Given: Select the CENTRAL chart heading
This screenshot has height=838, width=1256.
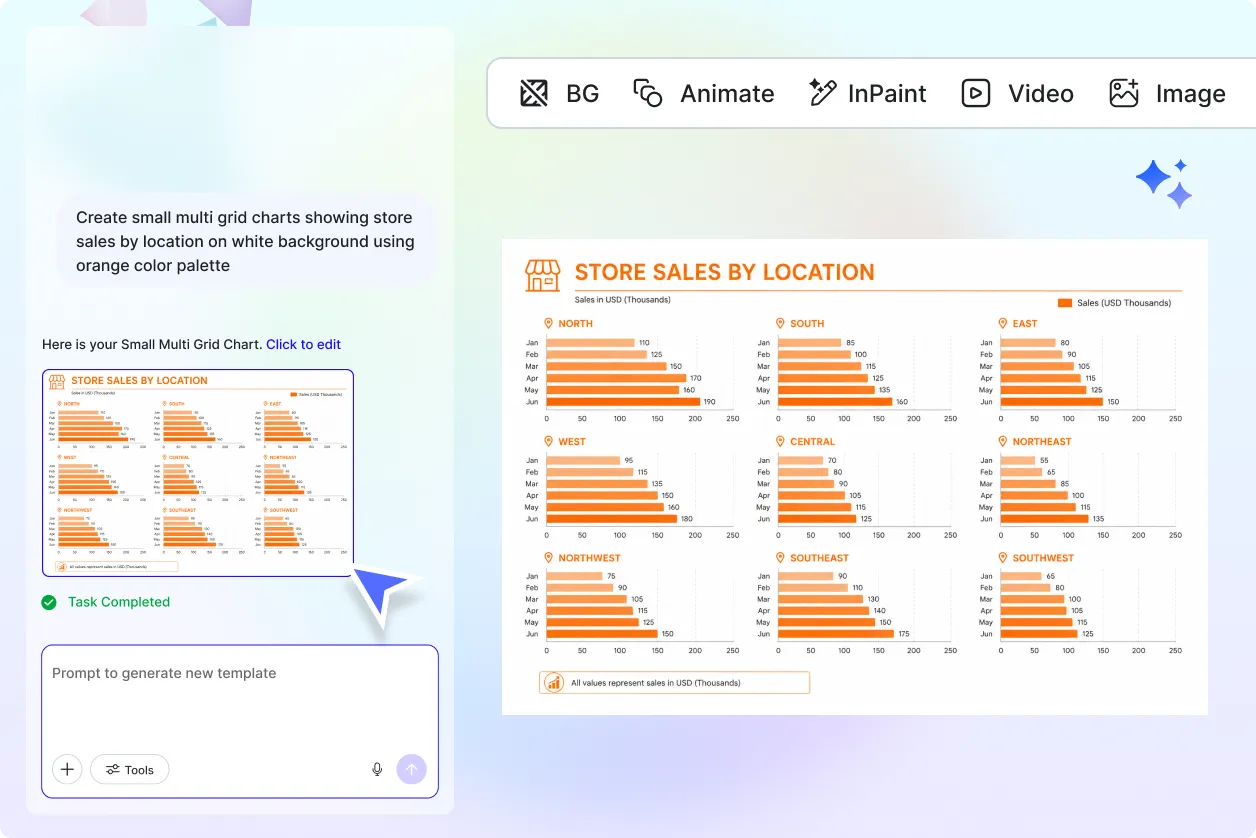Looking at the screenshot, I should point(812,441).
